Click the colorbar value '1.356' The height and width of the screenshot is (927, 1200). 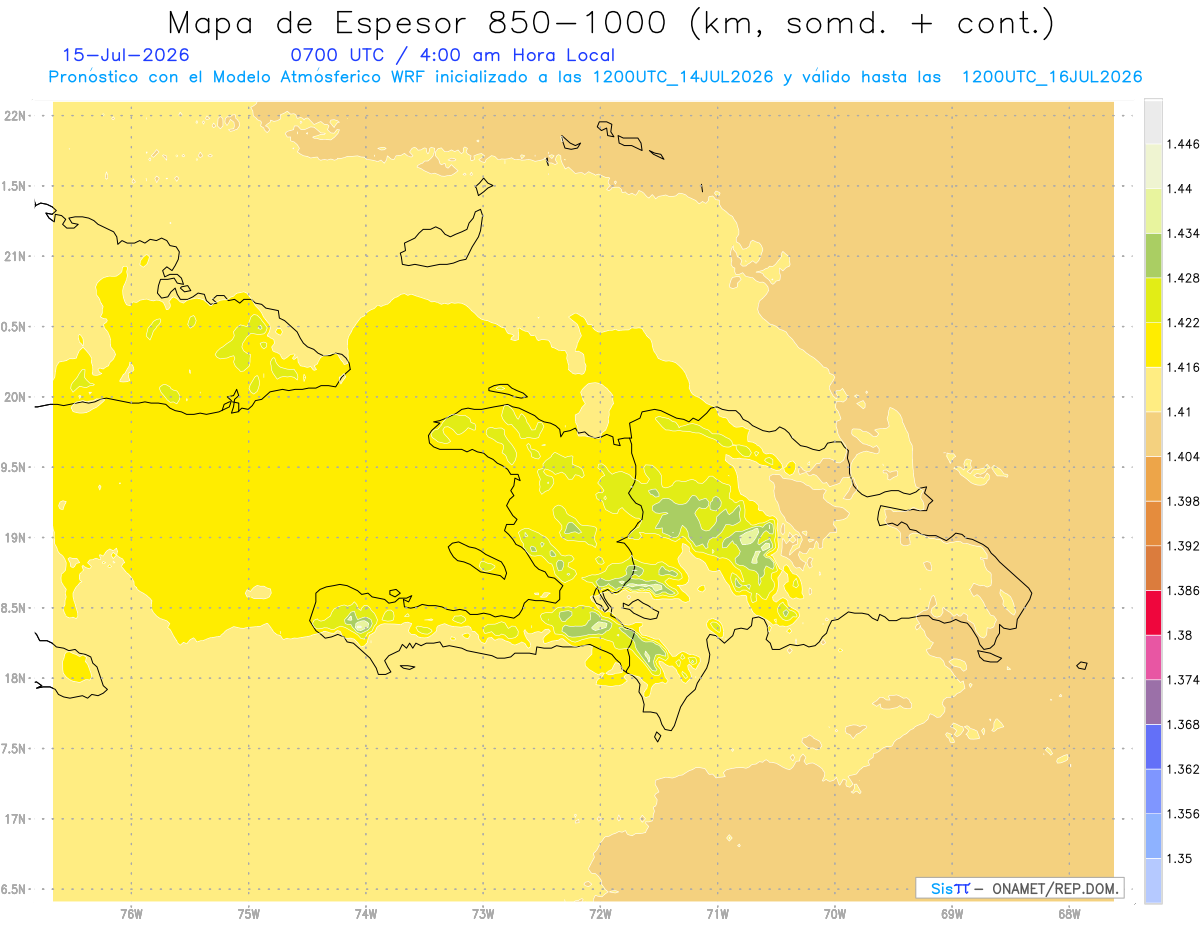[x=1182, y=814]
